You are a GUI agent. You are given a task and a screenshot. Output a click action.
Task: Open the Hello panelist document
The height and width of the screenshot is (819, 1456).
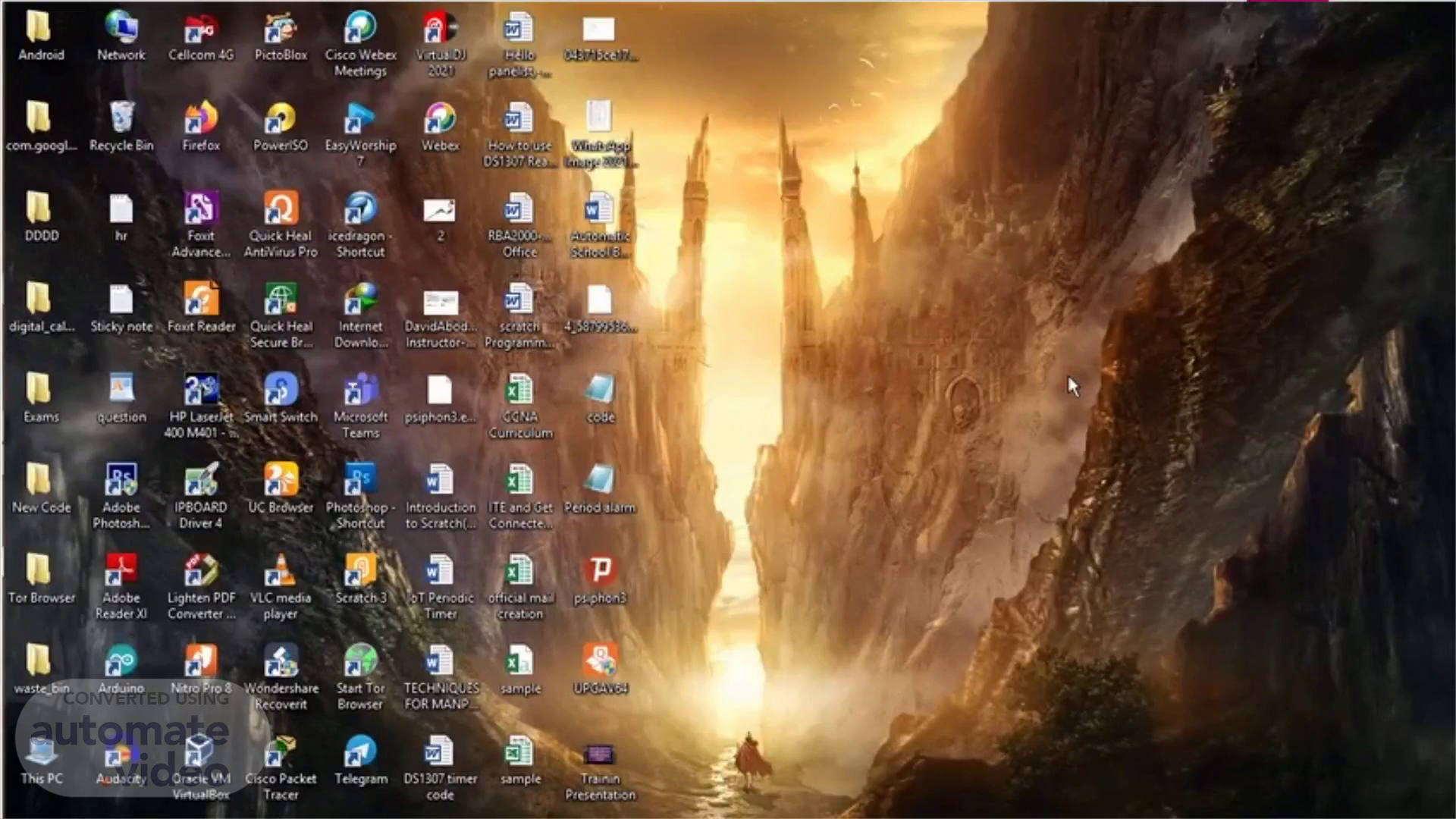pos(520,43)
